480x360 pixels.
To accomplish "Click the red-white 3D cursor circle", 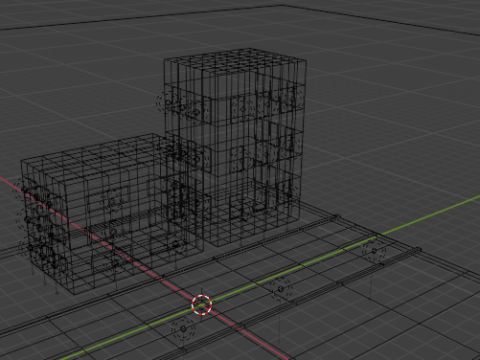I will pyautogui.click(x=202, y=305).
